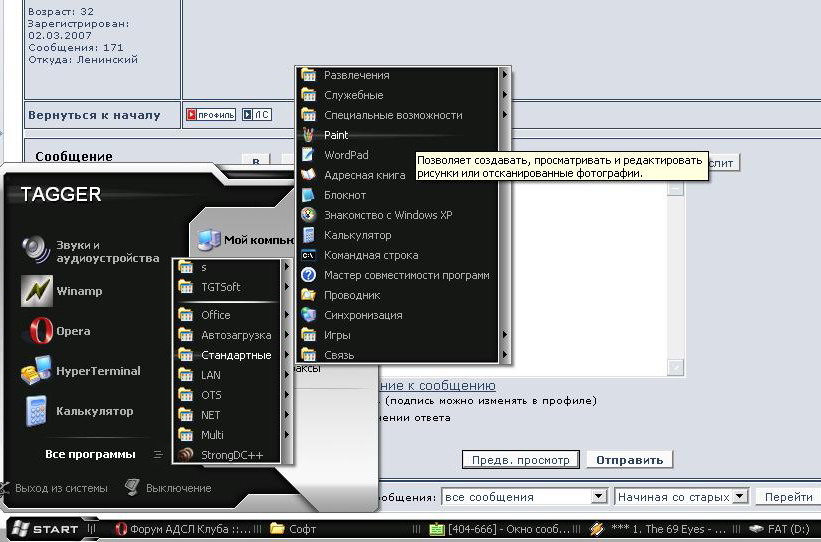Expand the Развлечения submenu
This screenshot has height=542, width=821.
[x=403, y=75]
